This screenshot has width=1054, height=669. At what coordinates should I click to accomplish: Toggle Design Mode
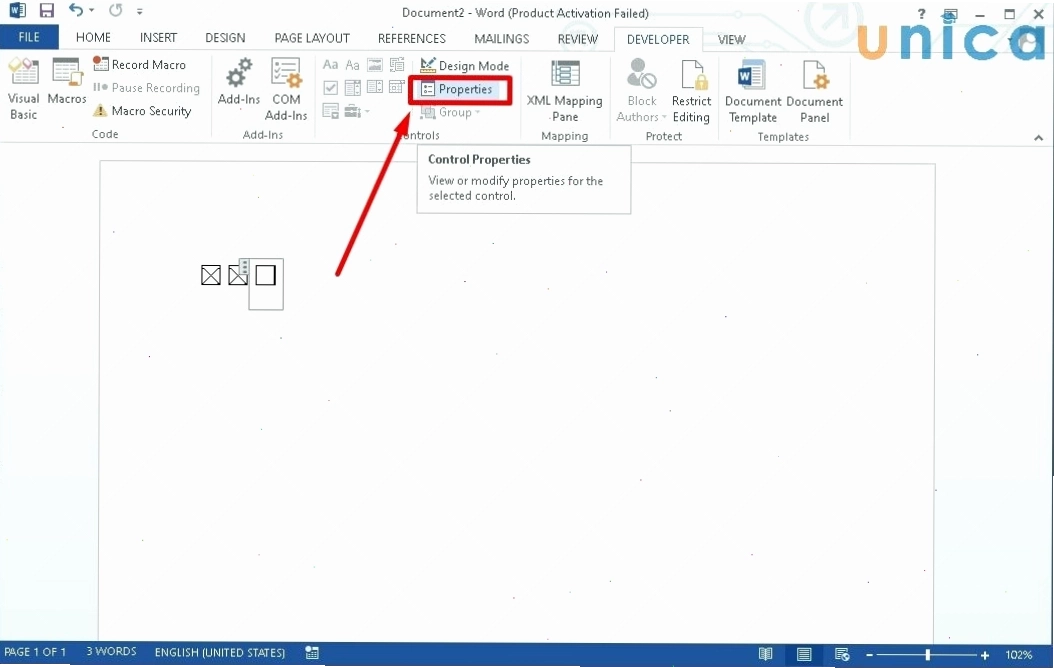(x=464, y=65)
